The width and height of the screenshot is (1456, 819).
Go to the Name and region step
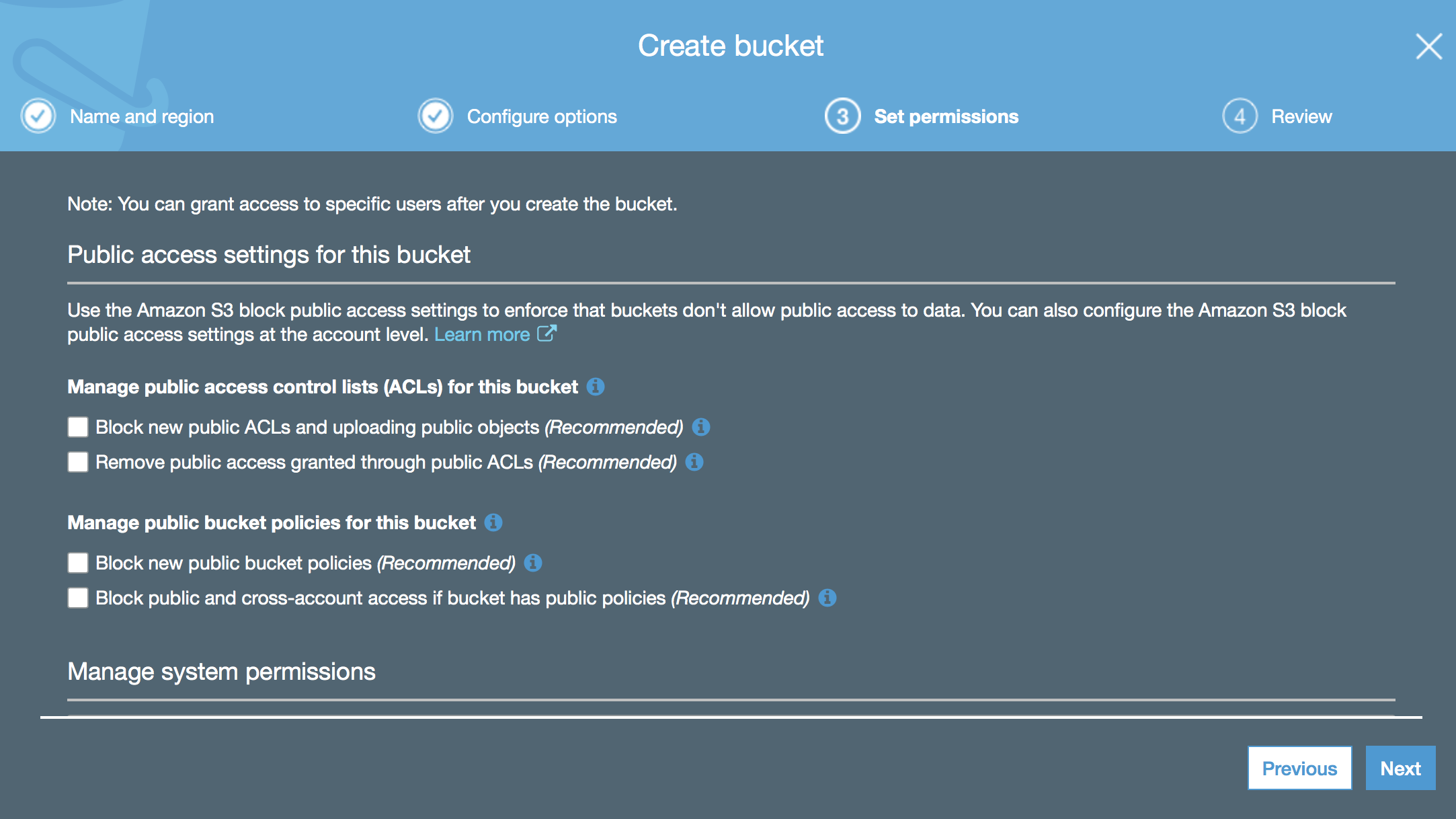point(142,116)
